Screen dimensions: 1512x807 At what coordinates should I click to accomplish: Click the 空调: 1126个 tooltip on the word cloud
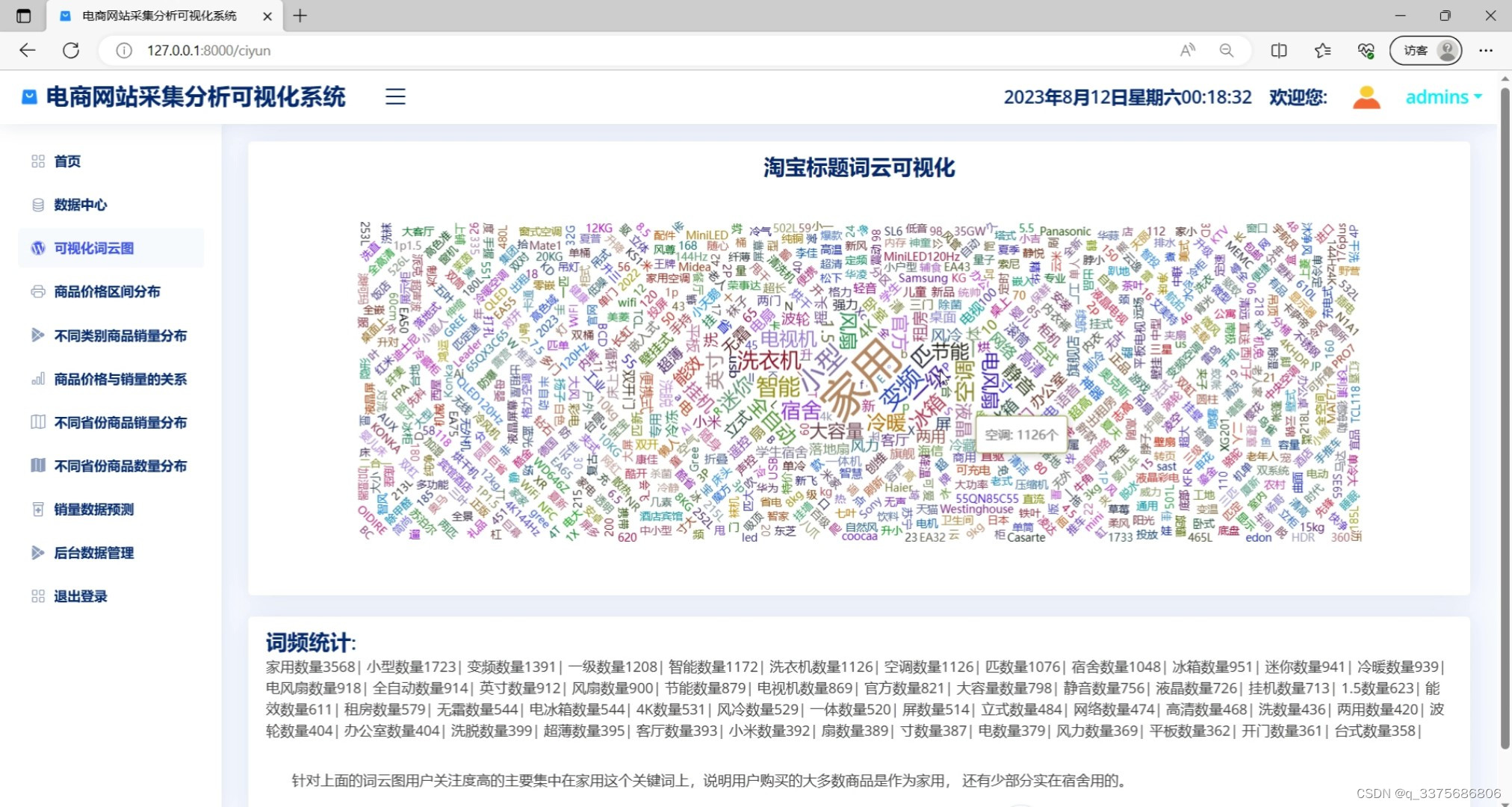tap(1023, 435)
